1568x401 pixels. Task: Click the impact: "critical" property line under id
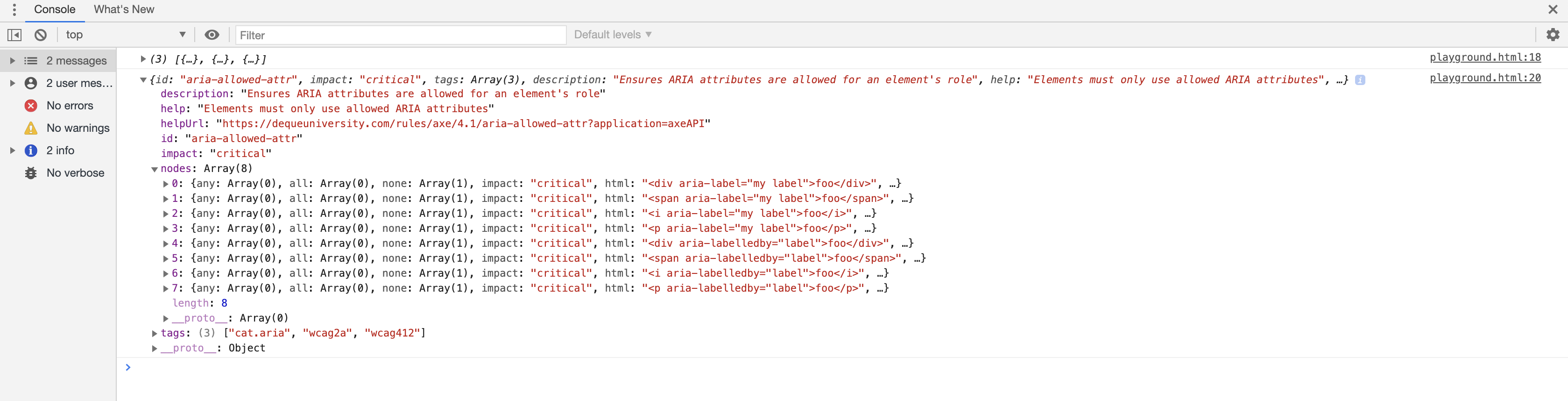pyautogui.click(x=216, y=154)
